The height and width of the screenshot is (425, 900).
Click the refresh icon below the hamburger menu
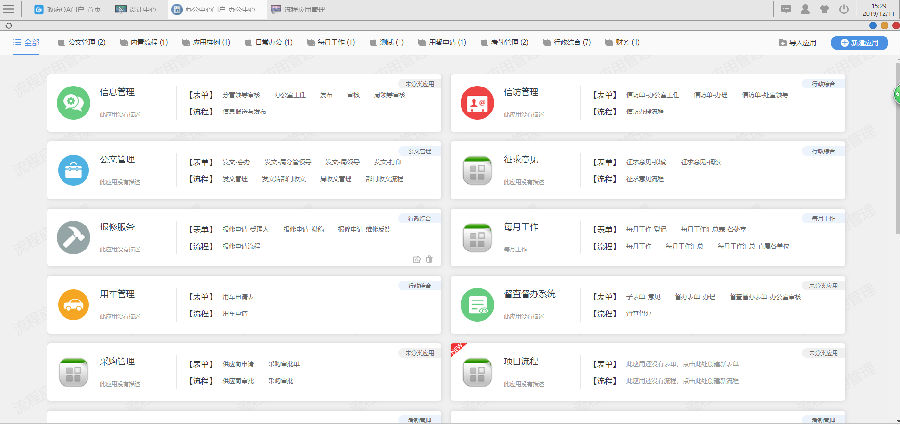click(9, 26)
